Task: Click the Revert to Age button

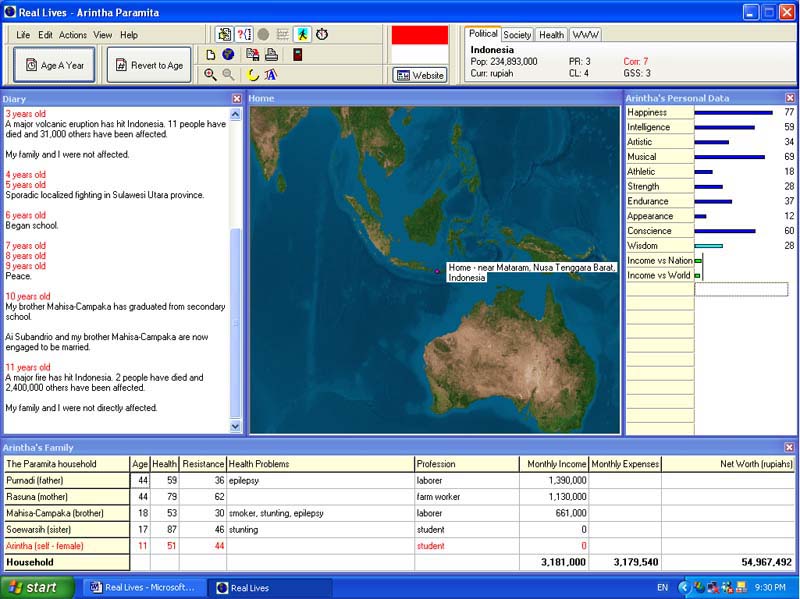Action: pos(147,64)
